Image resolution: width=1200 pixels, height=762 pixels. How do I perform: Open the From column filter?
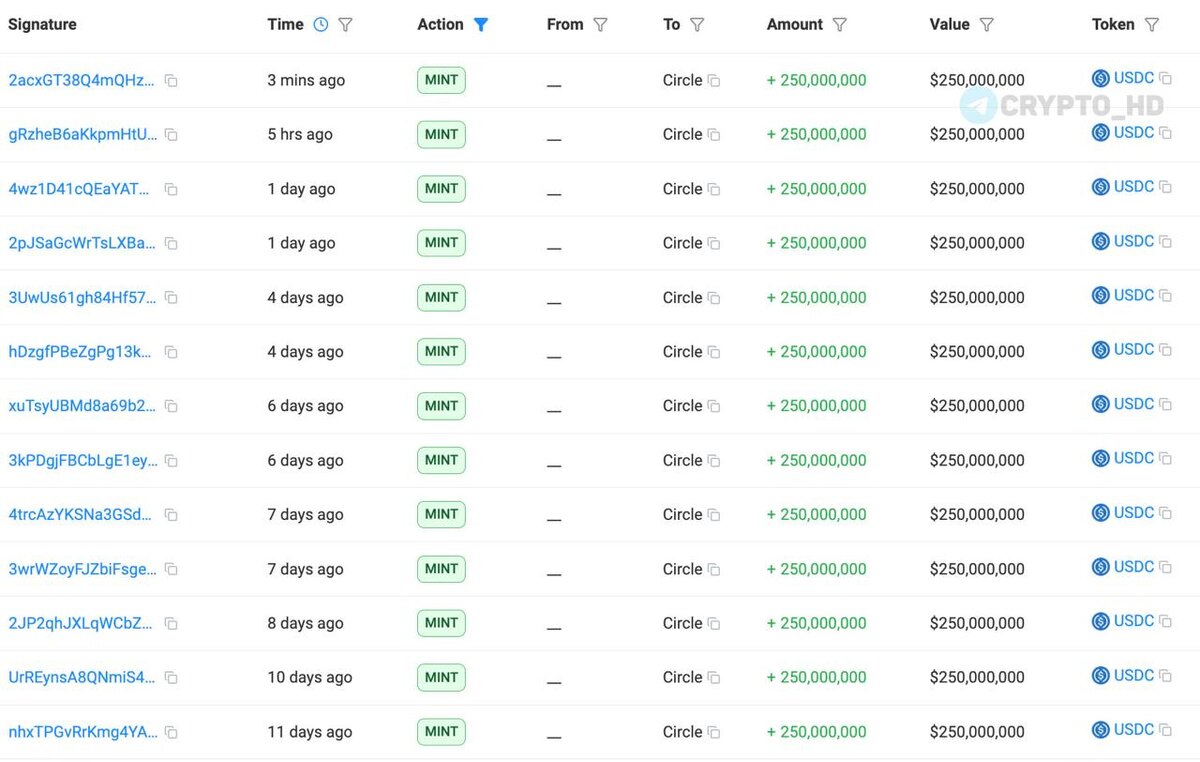pos(600,25)
